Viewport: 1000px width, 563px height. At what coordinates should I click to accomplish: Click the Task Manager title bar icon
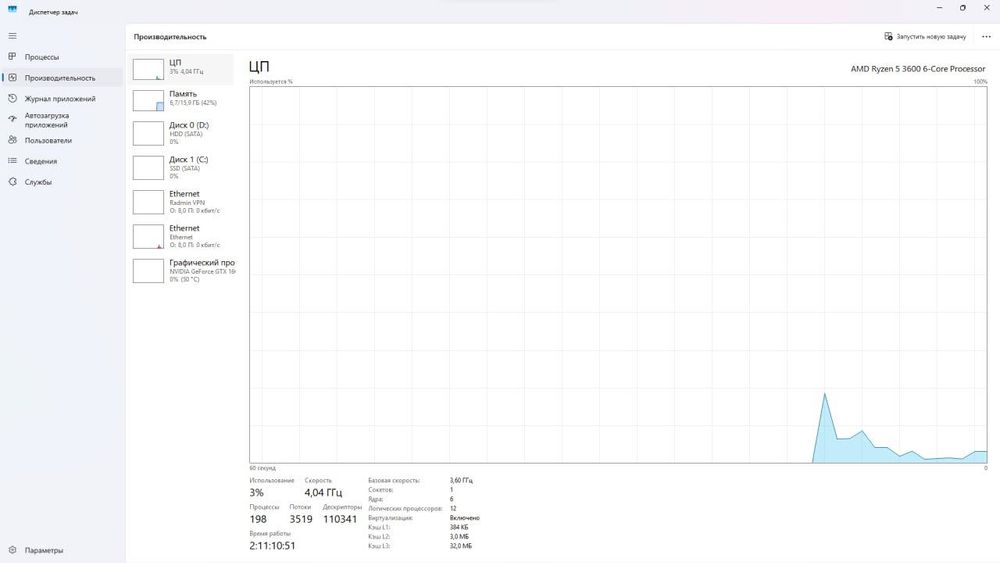[12, 9]
